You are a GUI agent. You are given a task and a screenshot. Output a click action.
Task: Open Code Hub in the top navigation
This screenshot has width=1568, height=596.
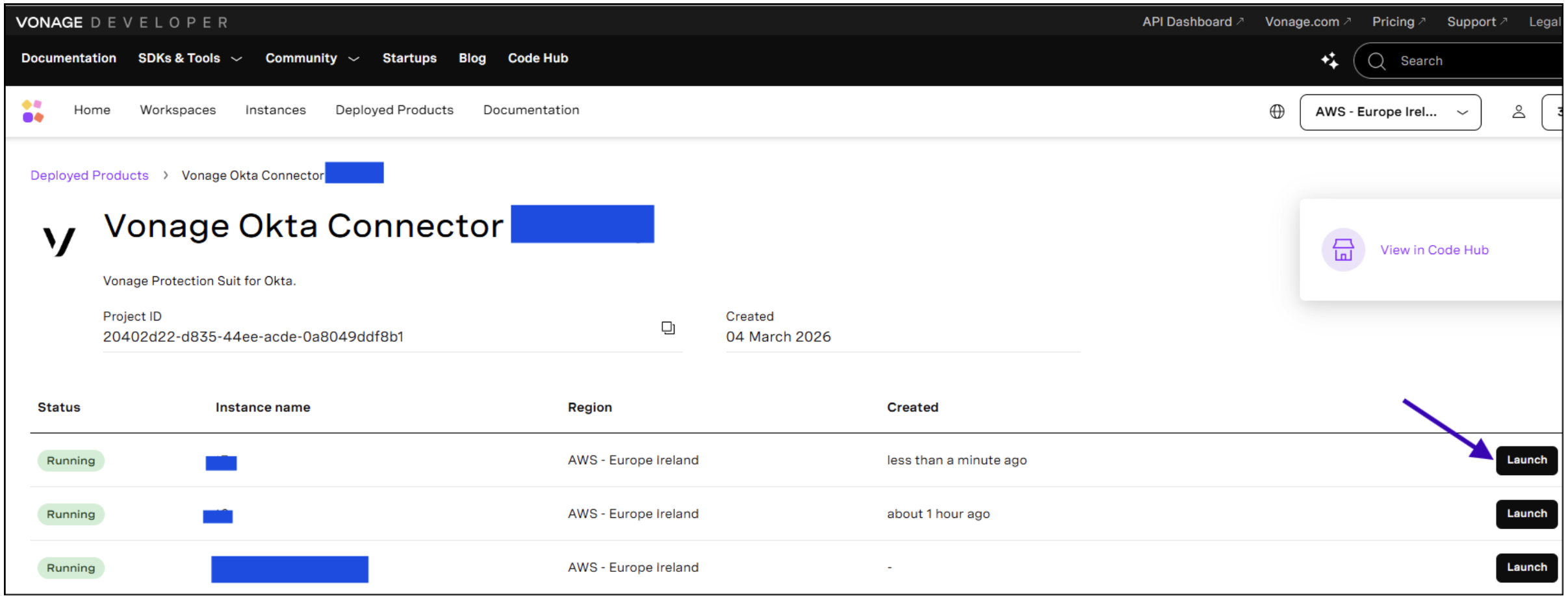[538, 58]
